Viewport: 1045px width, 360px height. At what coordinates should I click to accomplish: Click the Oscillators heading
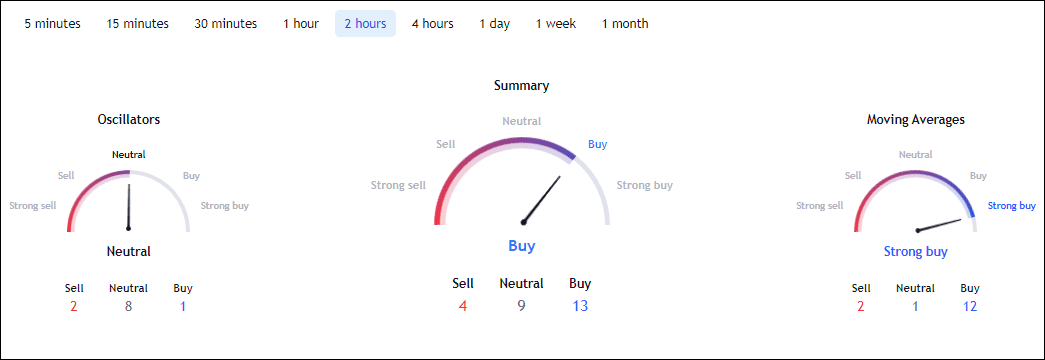click(129, 120)
